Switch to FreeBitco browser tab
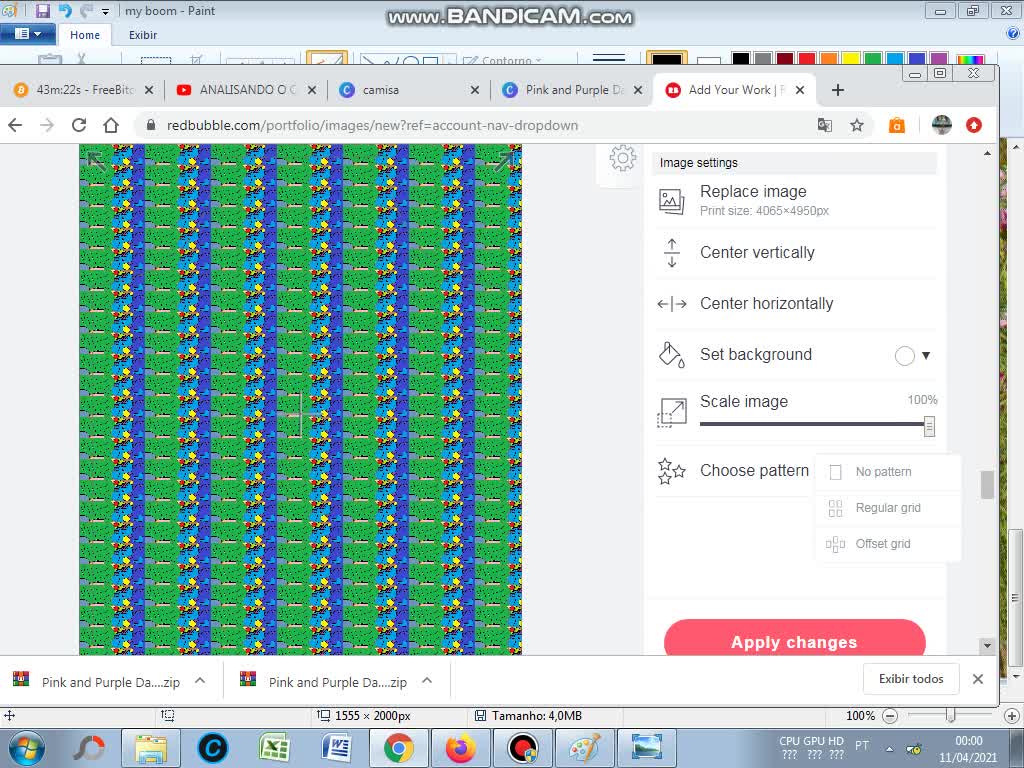 click(x=85, y=89)
